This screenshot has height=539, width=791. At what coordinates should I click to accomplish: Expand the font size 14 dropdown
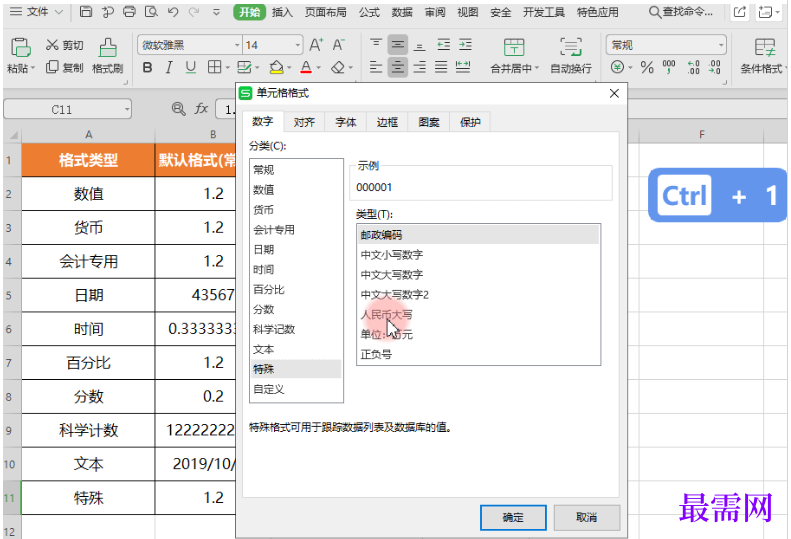click(x=298, y=45)
